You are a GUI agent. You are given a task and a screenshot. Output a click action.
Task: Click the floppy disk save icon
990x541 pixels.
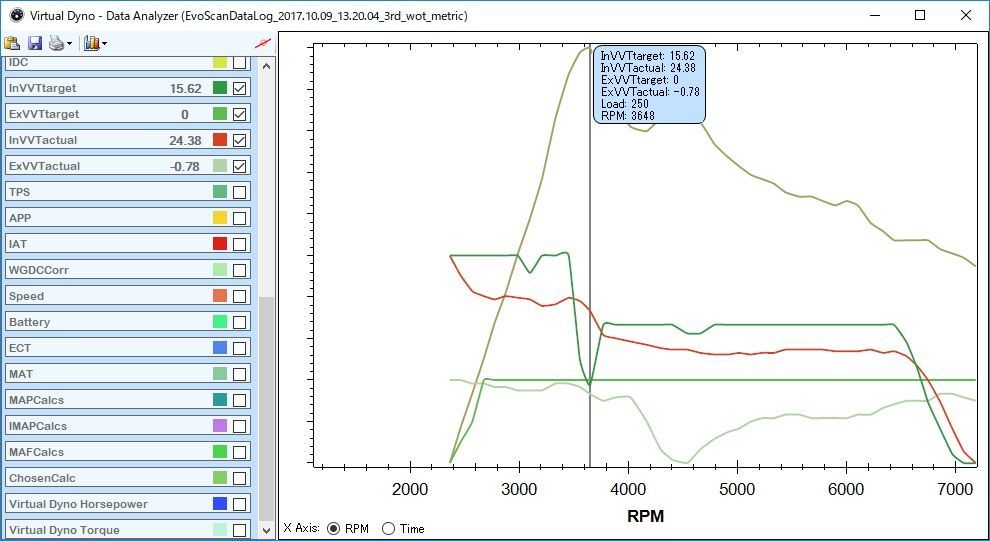(x=35, y=44)
